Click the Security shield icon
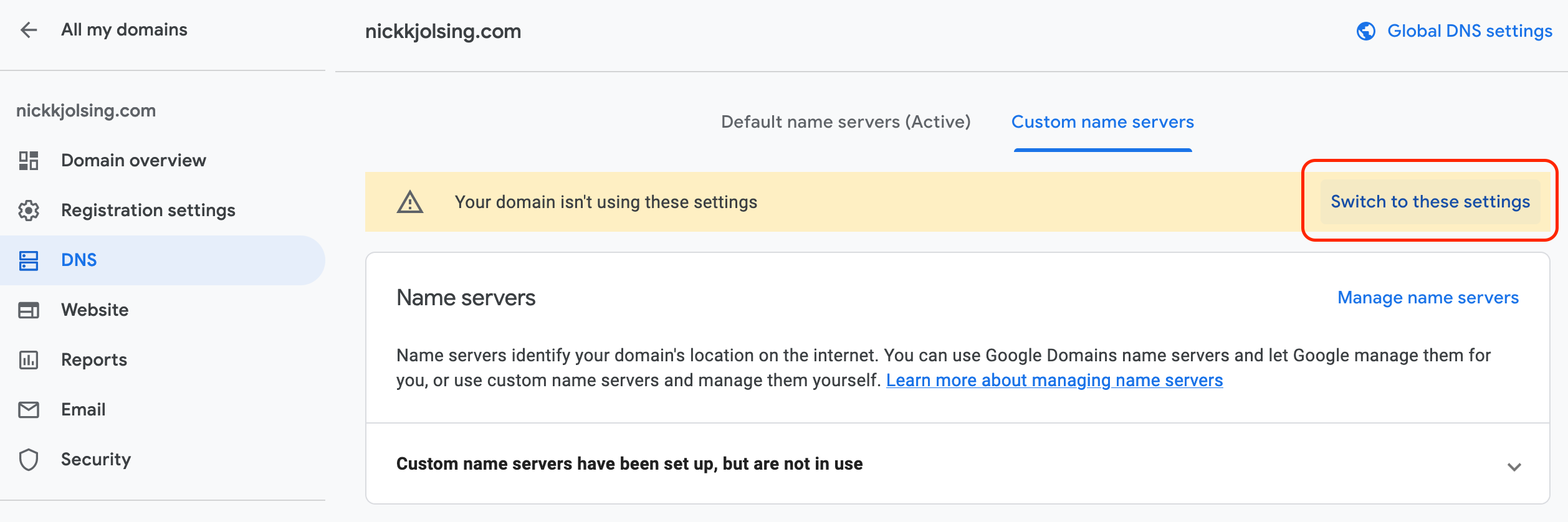Viewport: 1568px width, 522px height. tap(29, 460)
